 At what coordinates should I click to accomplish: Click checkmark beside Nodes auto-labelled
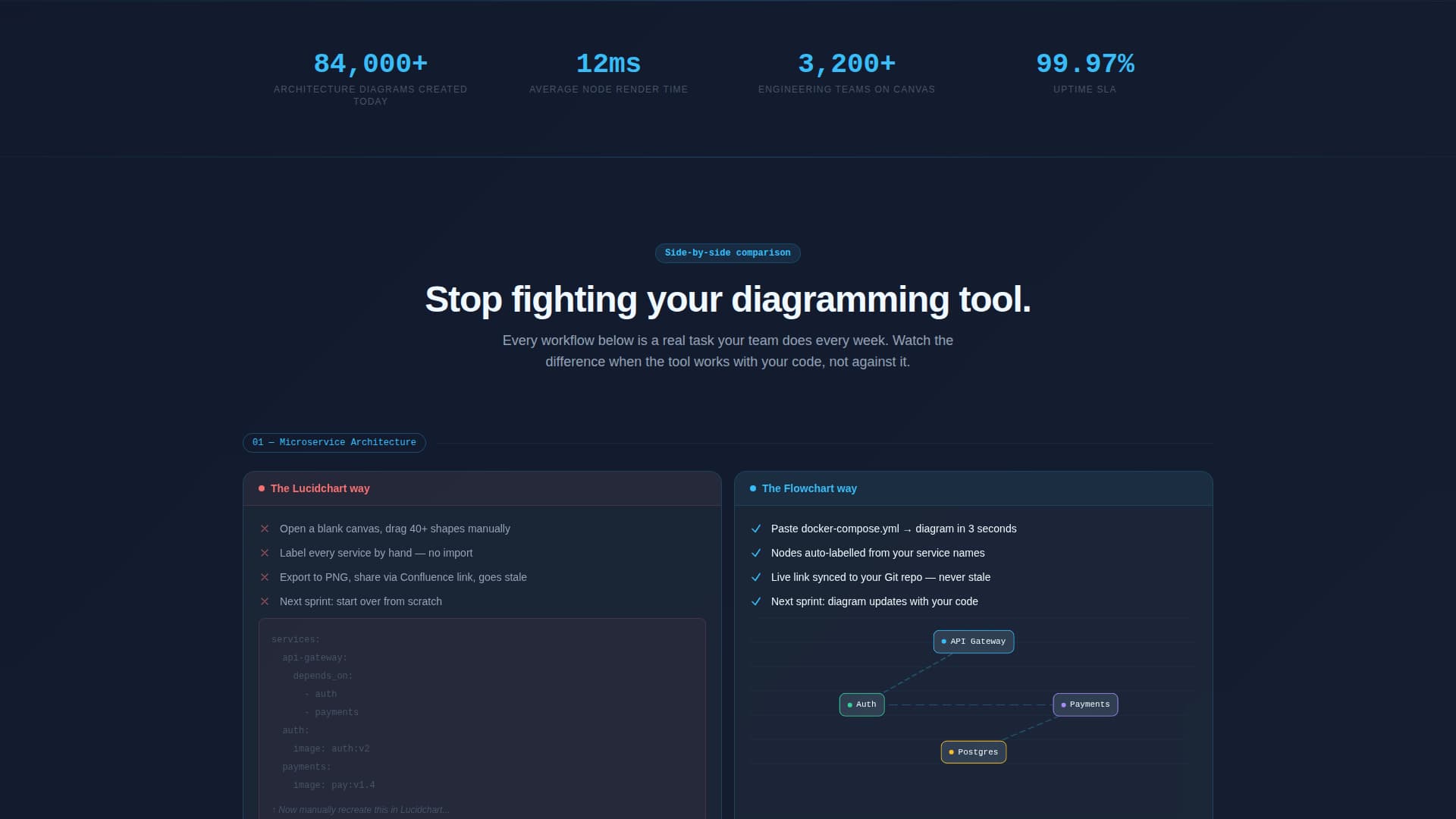[756, 553]
